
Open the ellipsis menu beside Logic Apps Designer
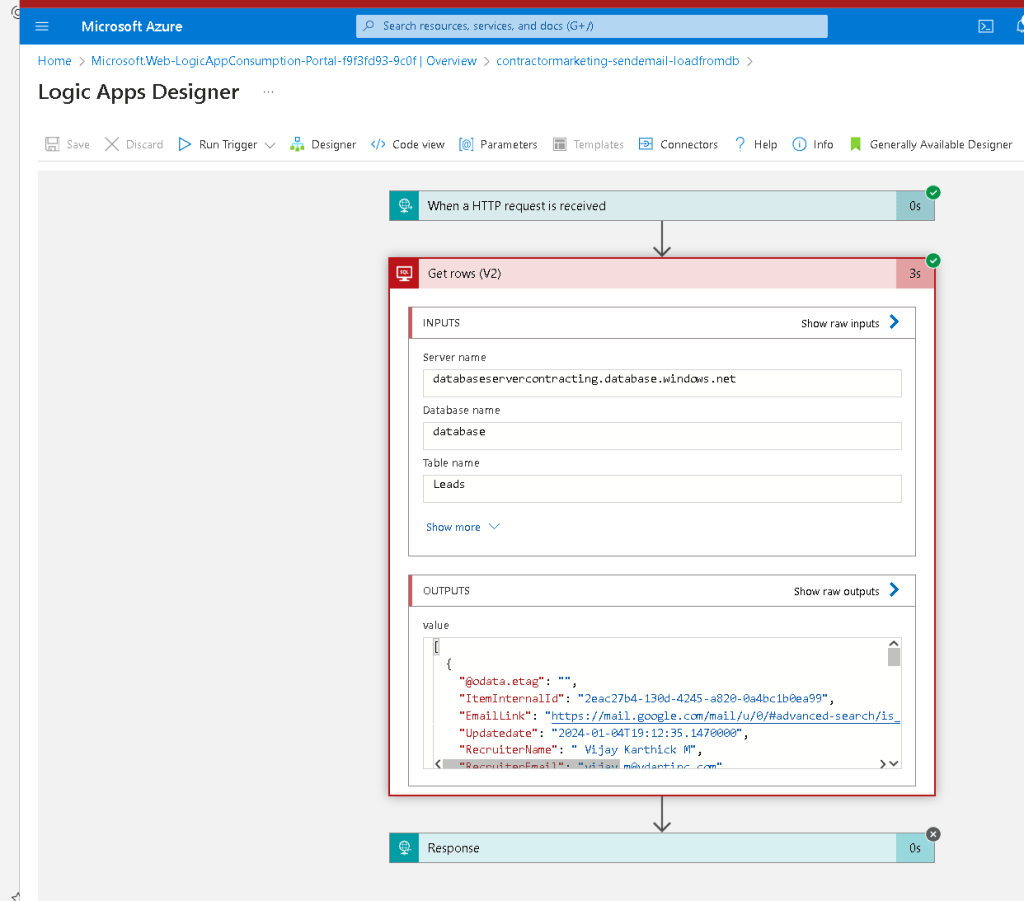268,92
